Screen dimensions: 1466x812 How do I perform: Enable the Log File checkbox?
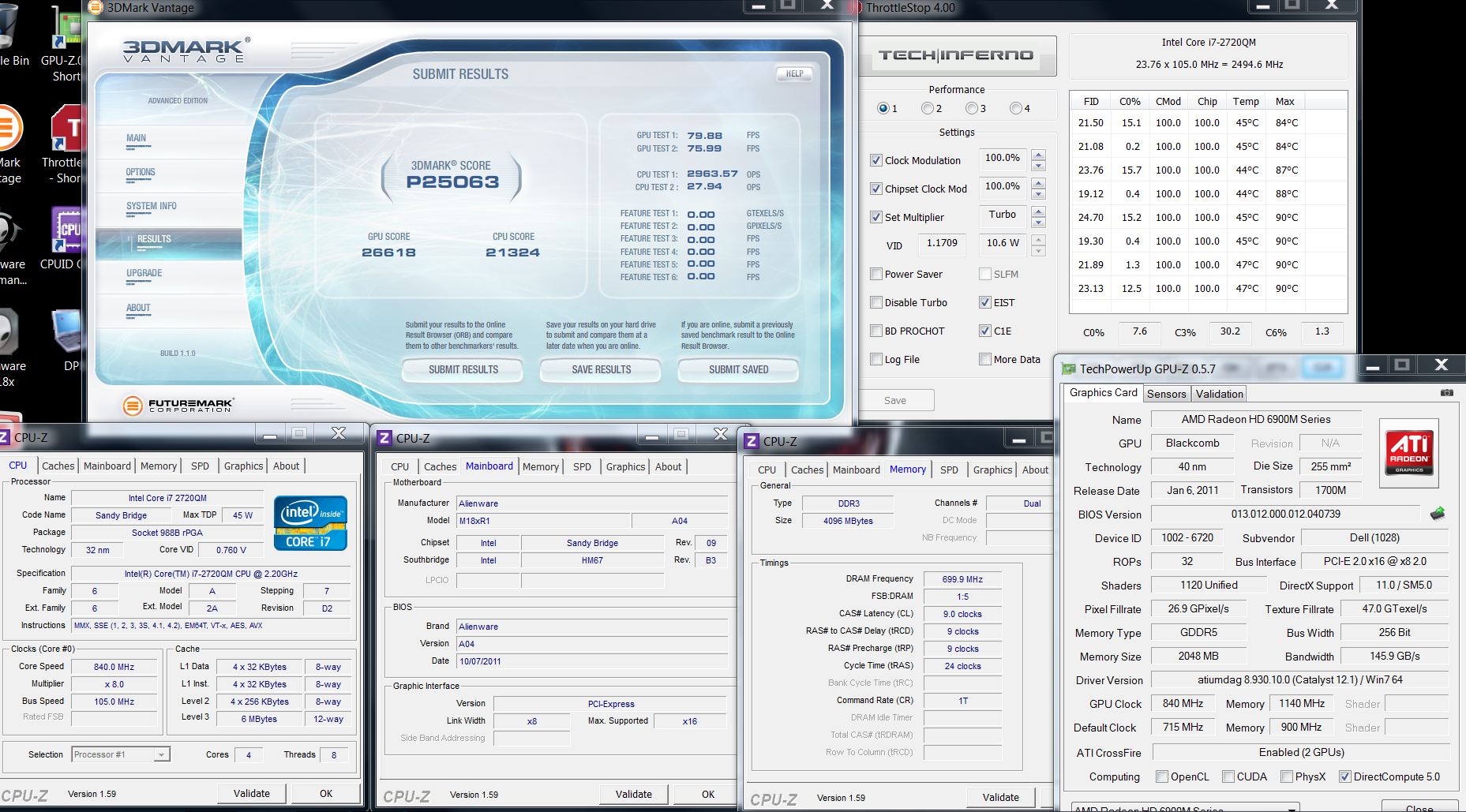876,359
